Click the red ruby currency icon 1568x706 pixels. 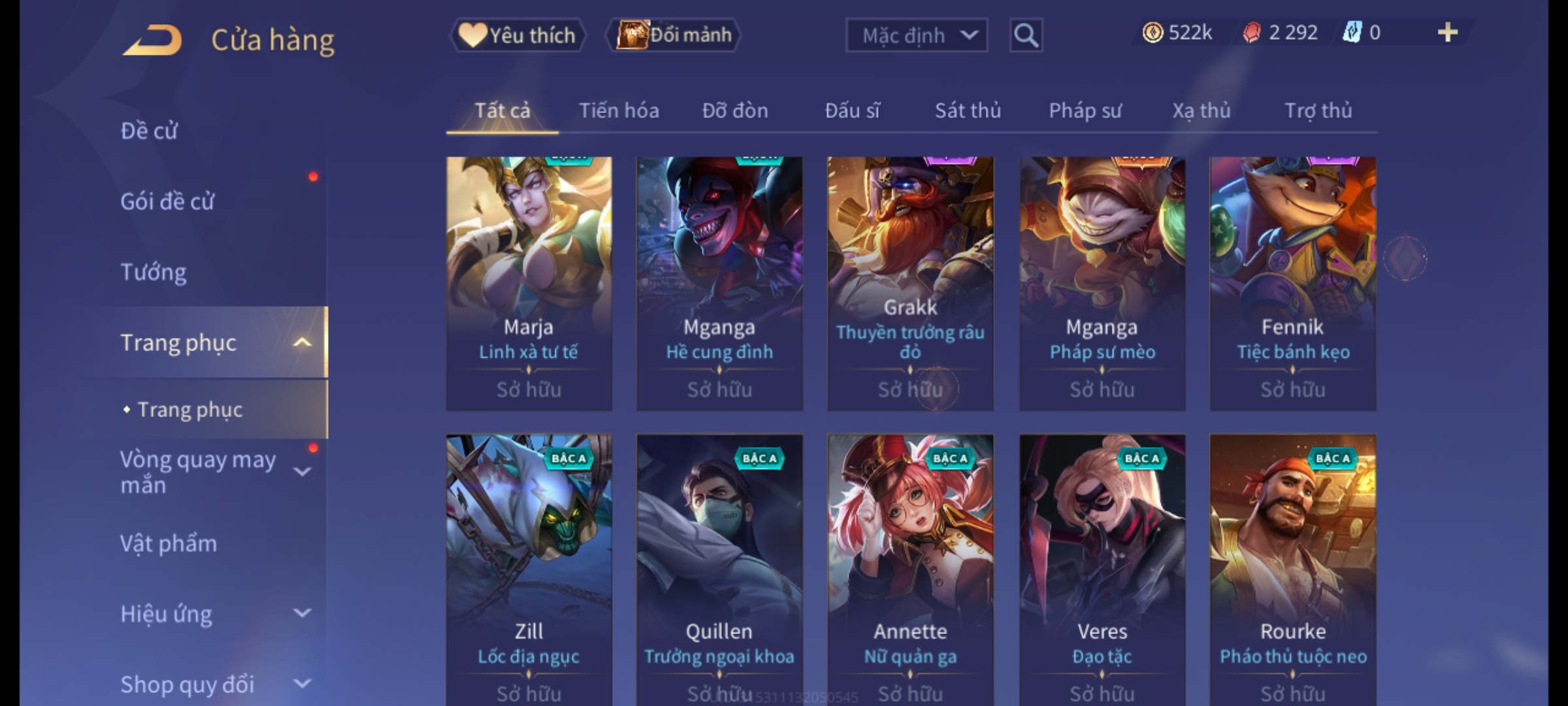(x=1251, y=33)
